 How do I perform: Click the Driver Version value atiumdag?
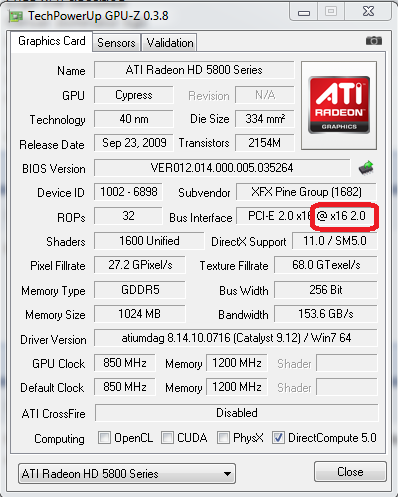pos(236,338)
